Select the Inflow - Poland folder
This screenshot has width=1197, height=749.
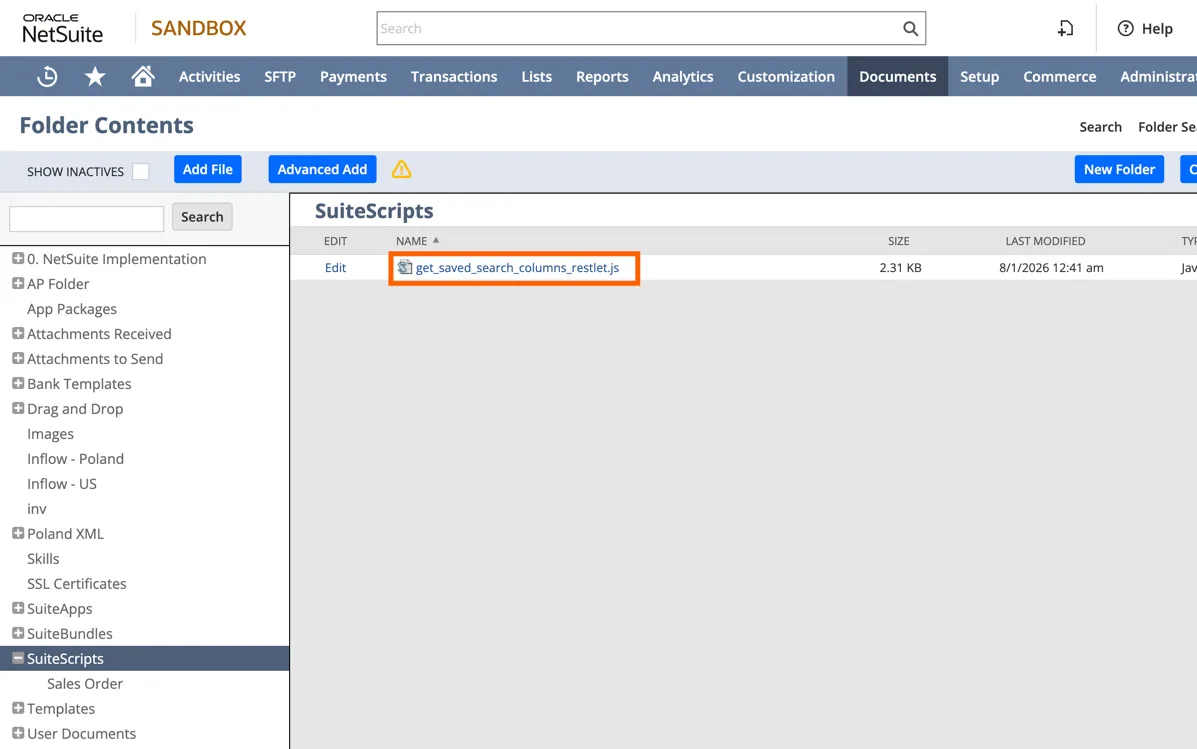(76, 459)
